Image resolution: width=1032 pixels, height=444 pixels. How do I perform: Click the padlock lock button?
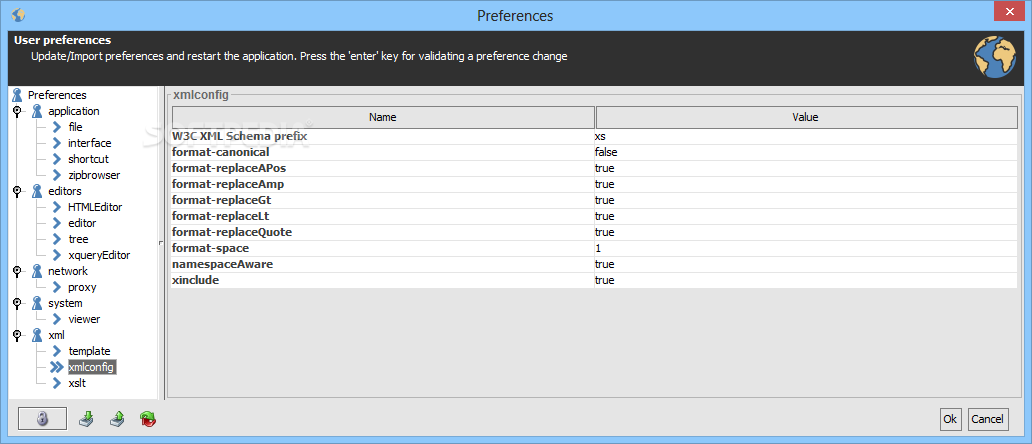pos(42,418)
